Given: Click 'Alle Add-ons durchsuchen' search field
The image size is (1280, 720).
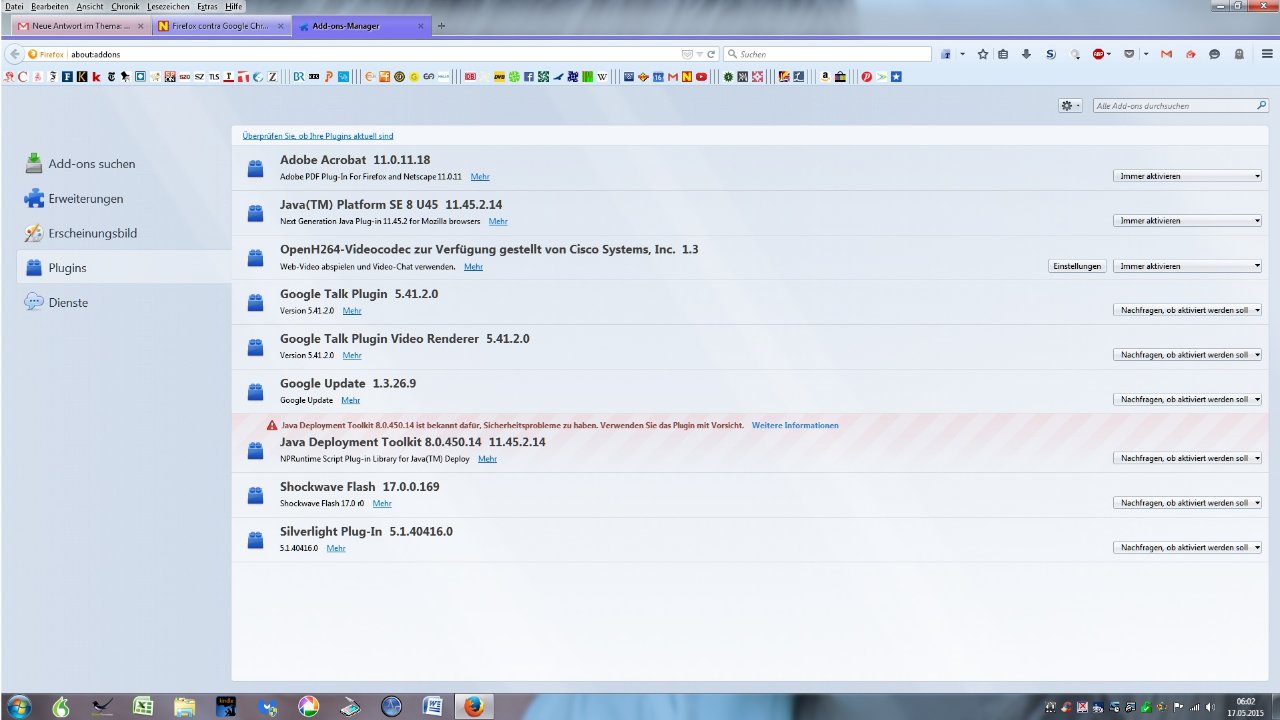Looking at the screenshot, I should coord(1180,105).
